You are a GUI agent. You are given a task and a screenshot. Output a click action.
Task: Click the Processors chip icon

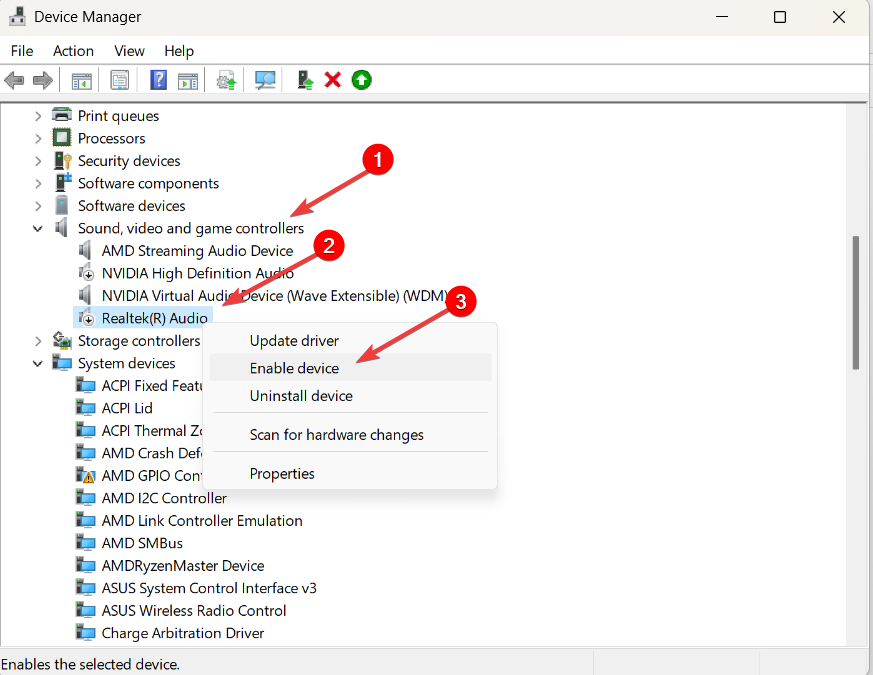pyautogui.click(x=62, y=138)
